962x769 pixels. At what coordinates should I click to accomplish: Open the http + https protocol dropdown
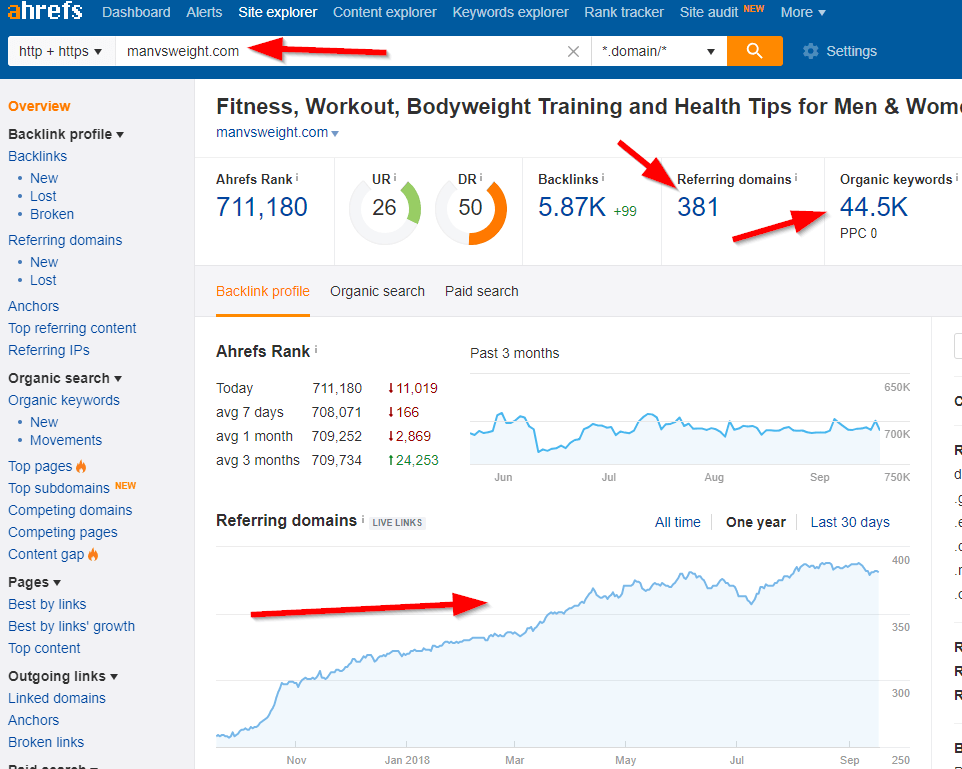pos(60,51)
